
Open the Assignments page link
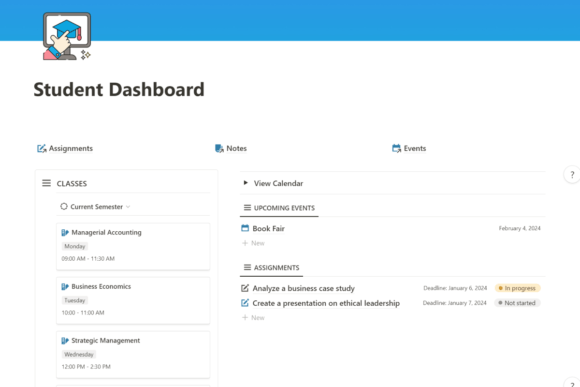65,148
